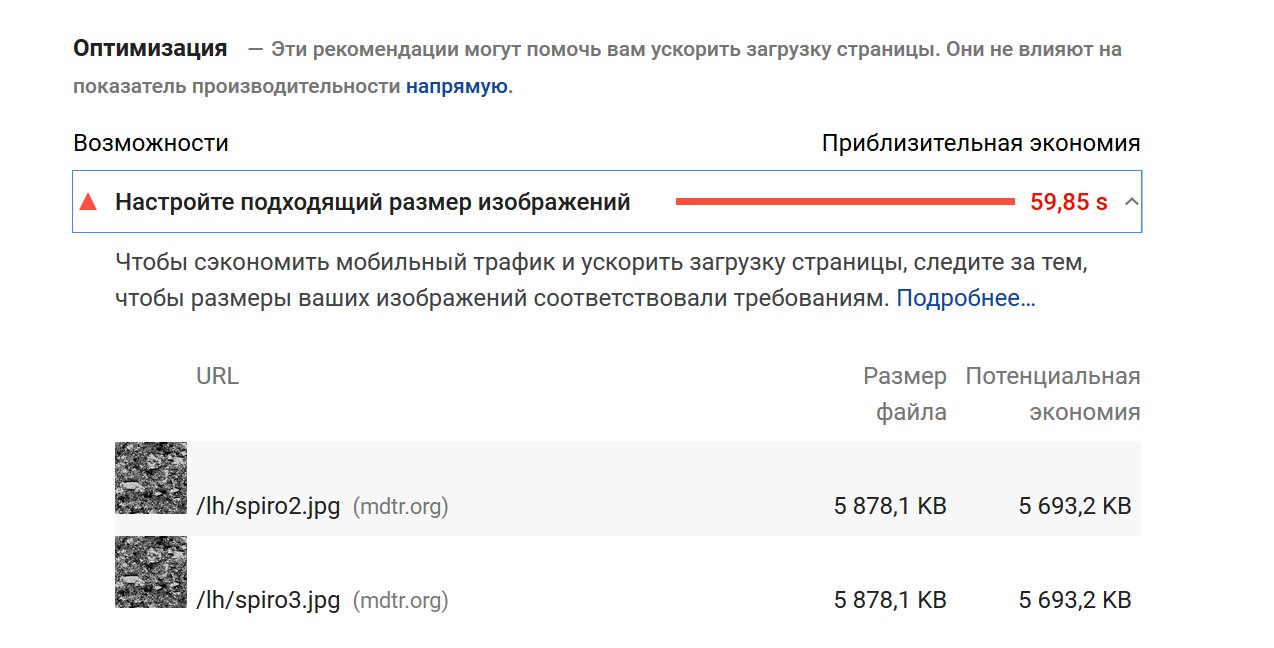Click the spiro2.jpg image thumbnail
1274x648 pixels.
pos(151,478)
